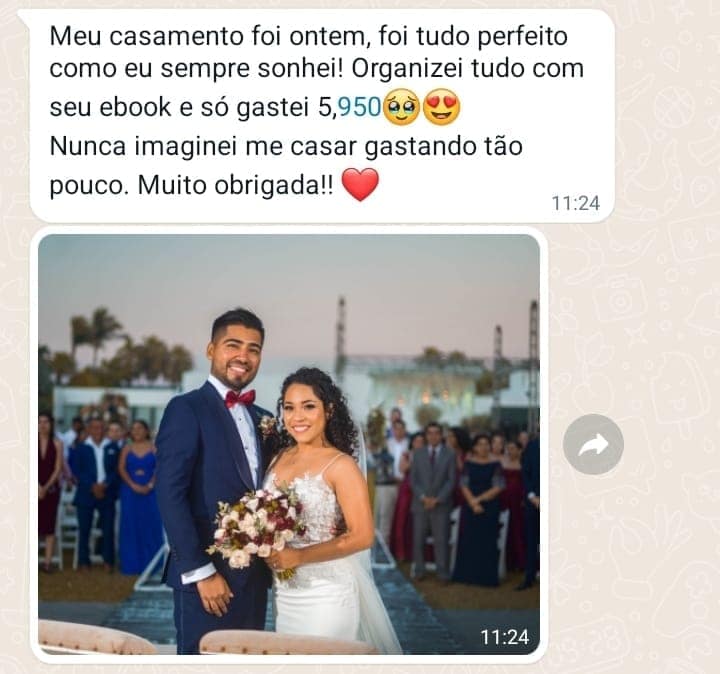Tap the groom's red bow tie in photo

(240, 399)
